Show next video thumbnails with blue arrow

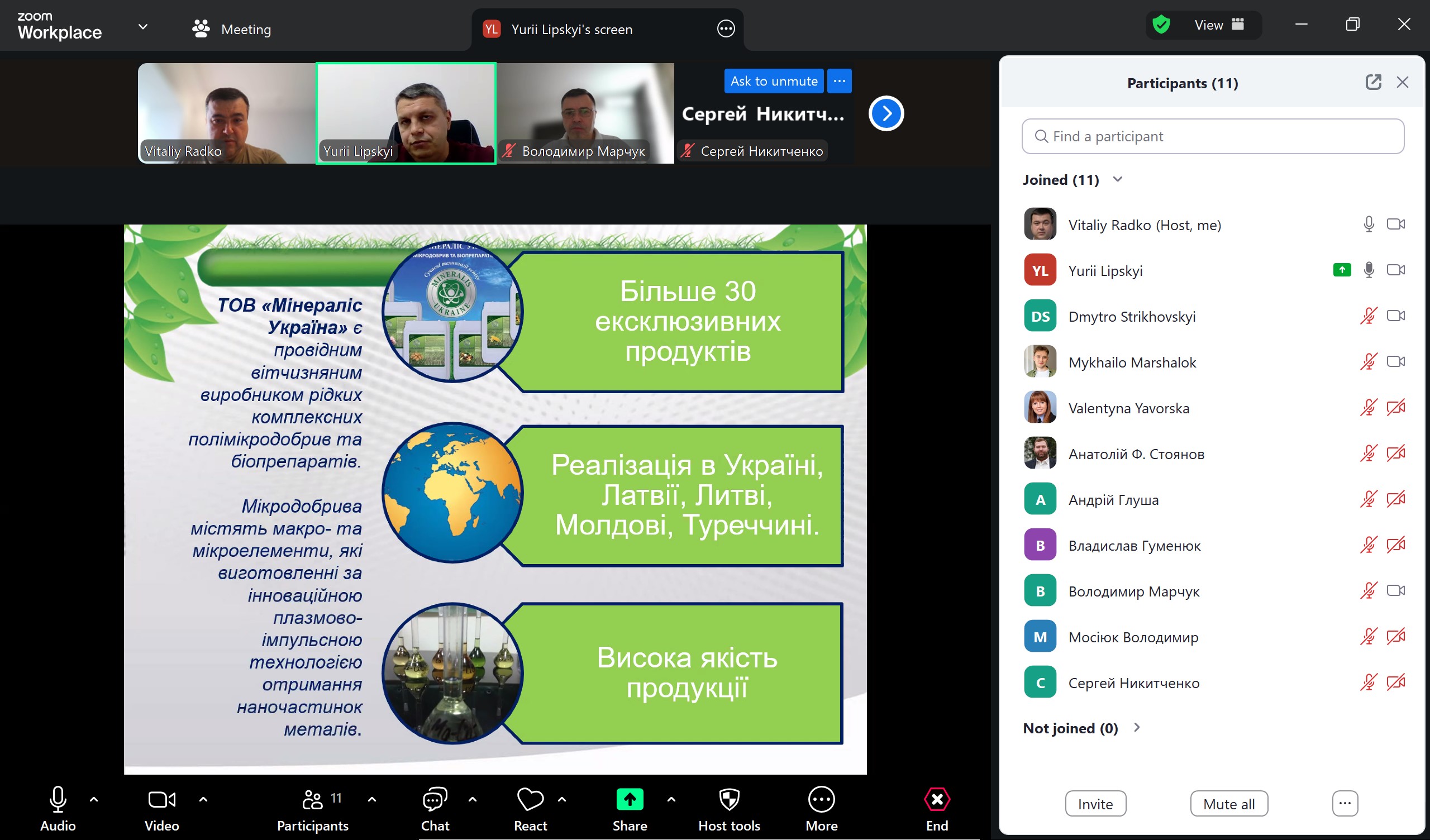click(886, 113)
